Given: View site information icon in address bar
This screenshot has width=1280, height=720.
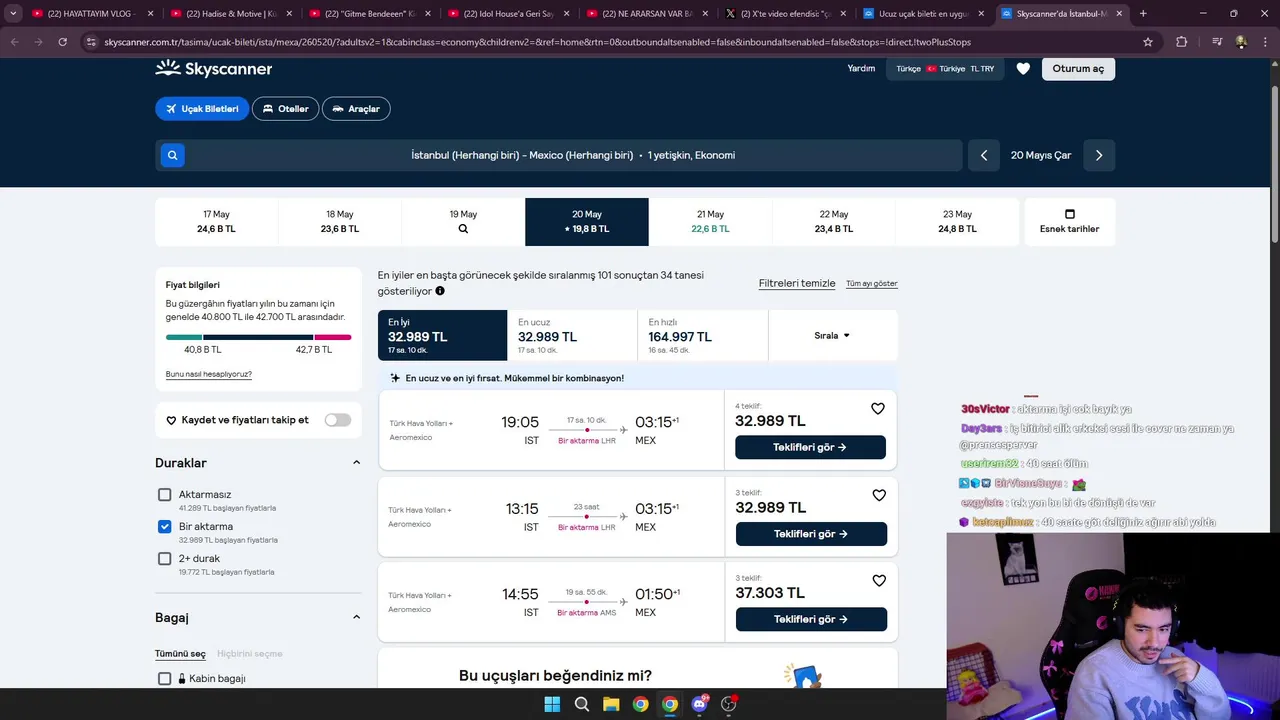Looking at the screenshot, I should [91, 42].
